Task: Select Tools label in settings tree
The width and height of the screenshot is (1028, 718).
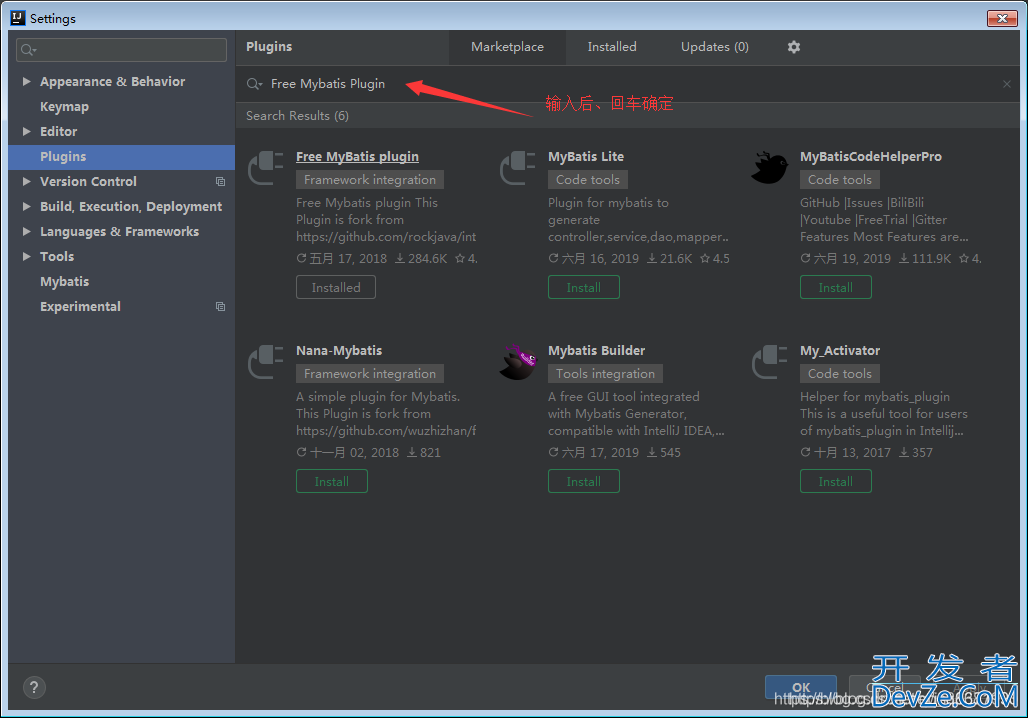Action: [x=57, y=256]
